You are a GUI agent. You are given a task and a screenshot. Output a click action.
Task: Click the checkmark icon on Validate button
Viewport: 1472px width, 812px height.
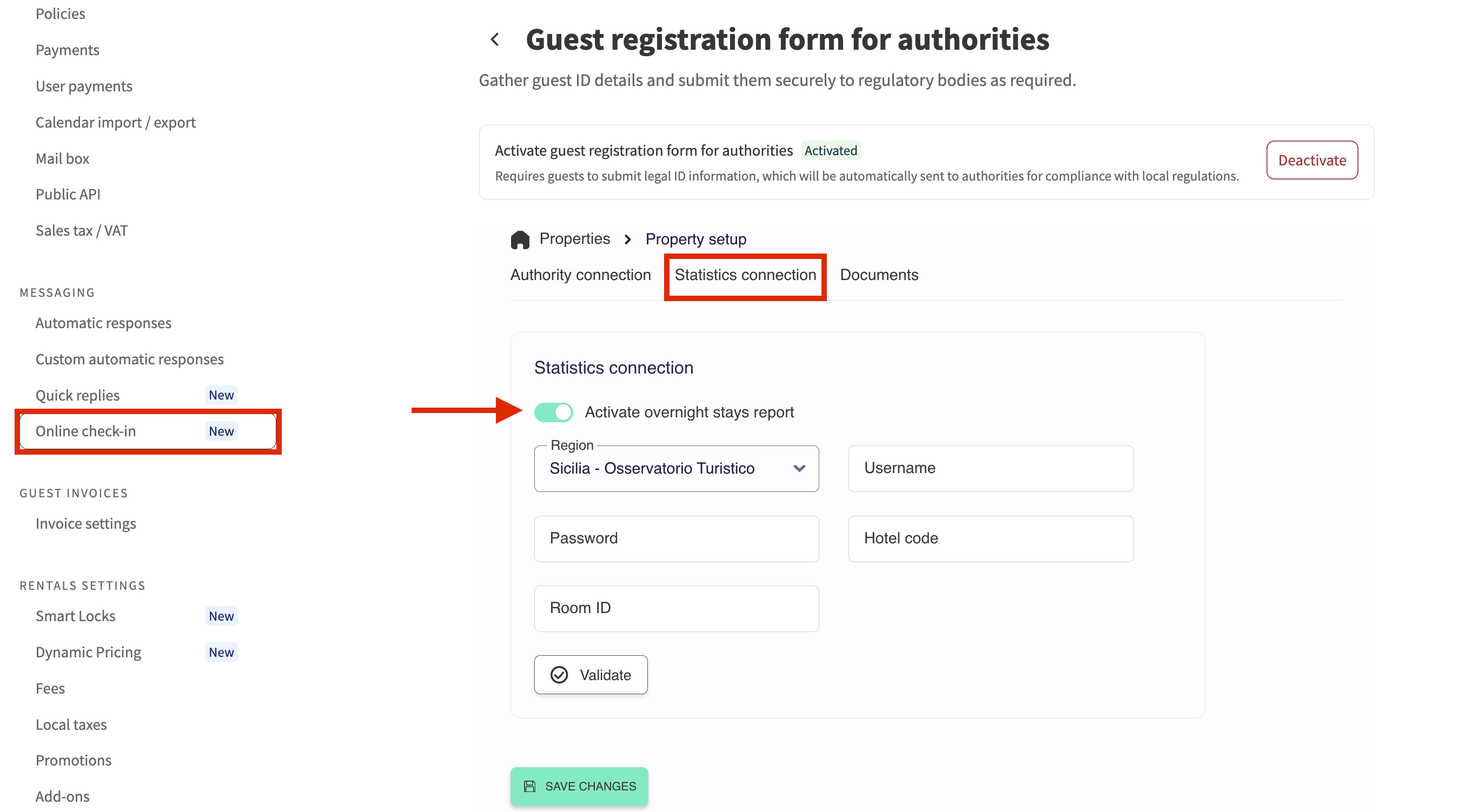pos(559,675)
